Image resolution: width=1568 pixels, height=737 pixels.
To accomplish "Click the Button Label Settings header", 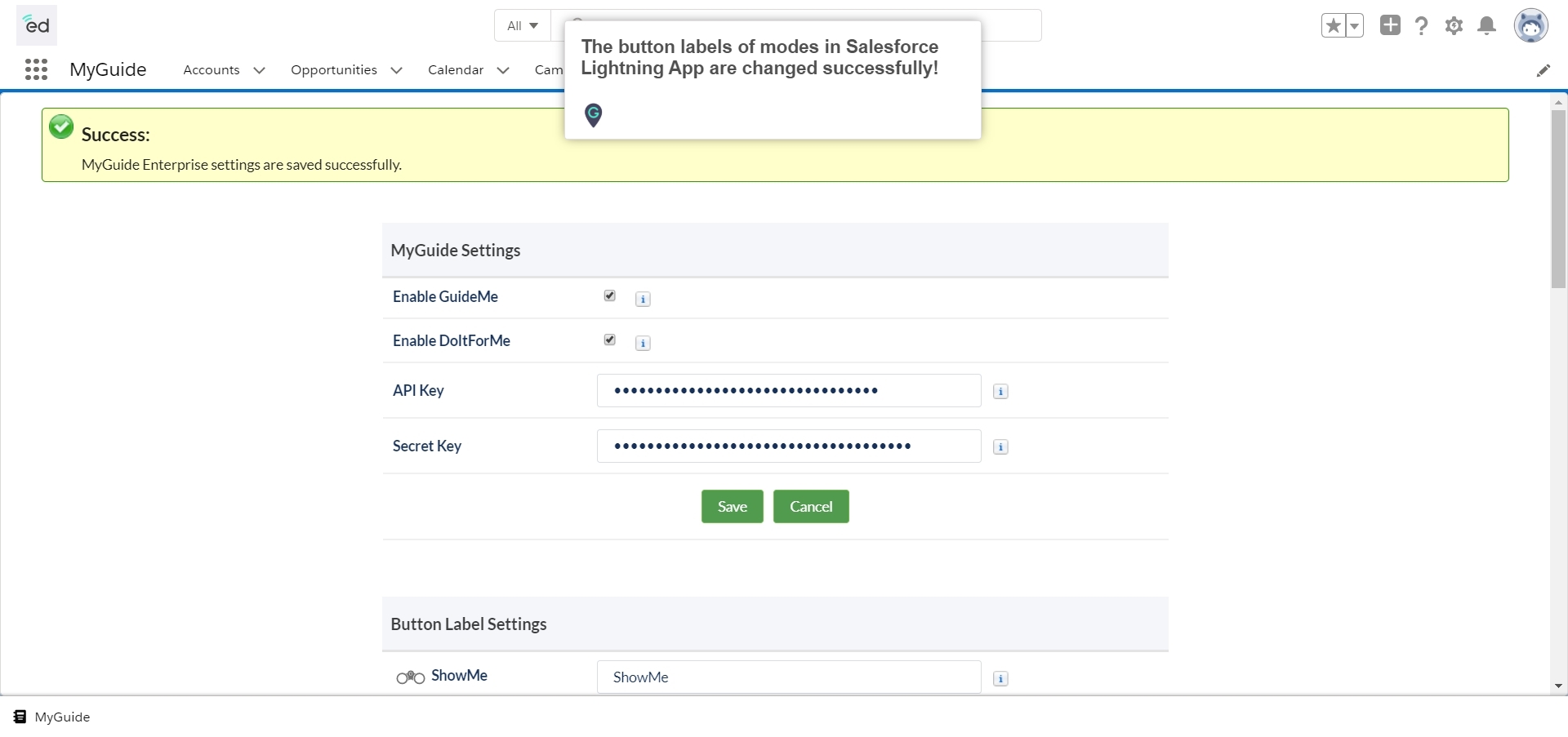I will coord(775,624).
